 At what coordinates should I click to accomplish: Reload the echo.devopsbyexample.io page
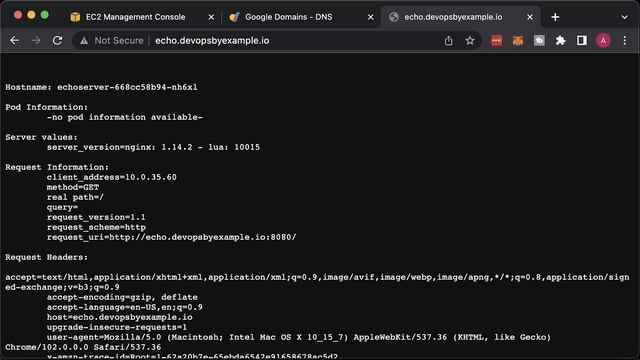pyautogui.click(x=58, y=40)
